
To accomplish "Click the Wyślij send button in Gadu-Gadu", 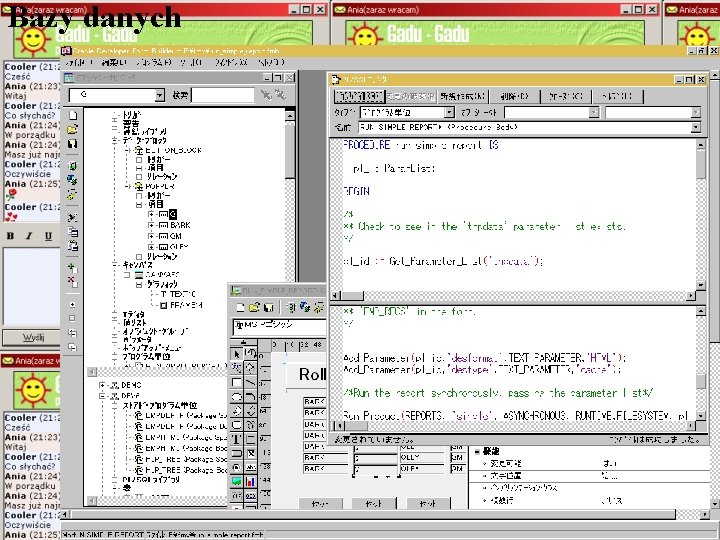I will 31,338.
